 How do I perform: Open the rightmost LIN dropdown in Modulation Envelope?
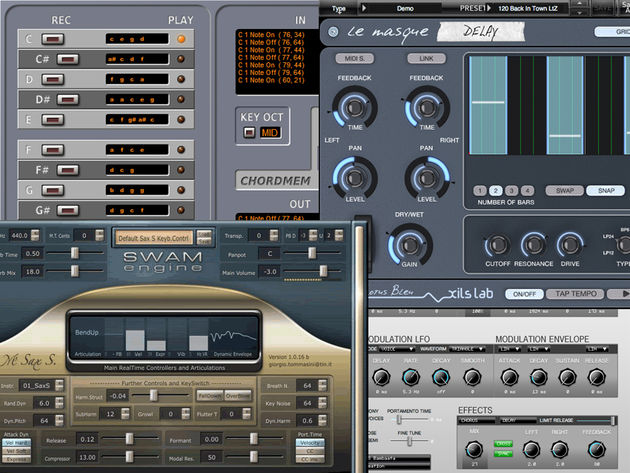pyautogui.click(x=597, y=349)
